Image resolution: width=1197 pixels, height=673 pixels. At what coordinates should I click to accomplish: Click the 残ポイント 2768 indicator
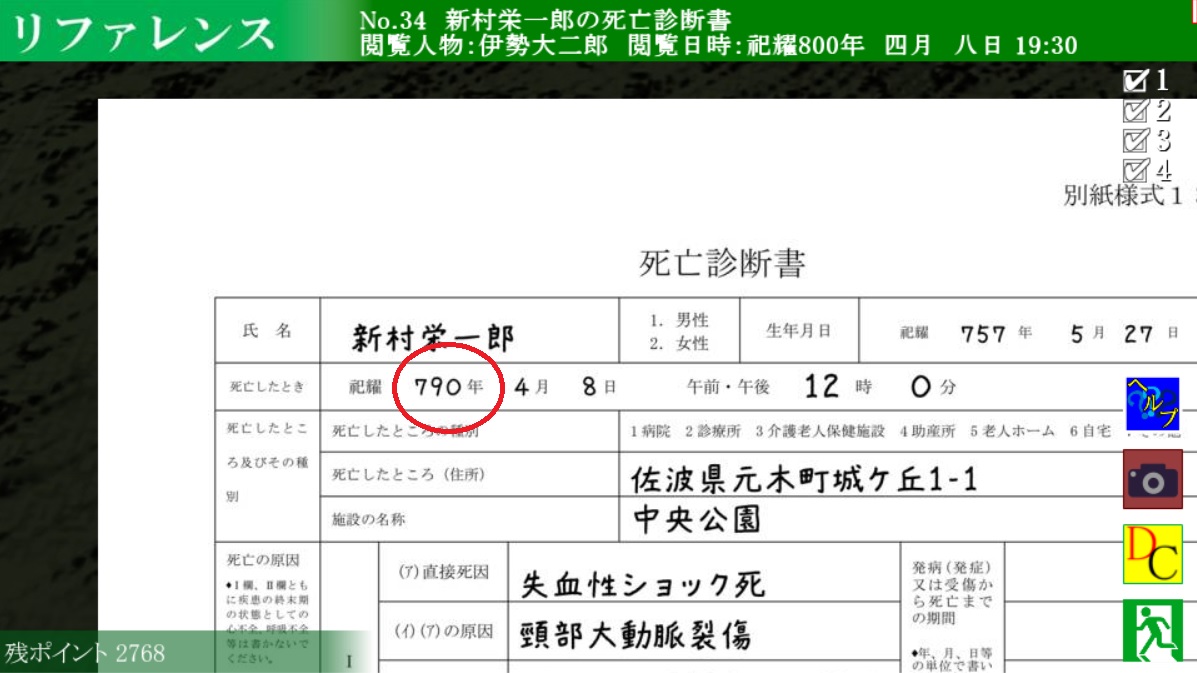pyautogui.click(x=85, y=653)
